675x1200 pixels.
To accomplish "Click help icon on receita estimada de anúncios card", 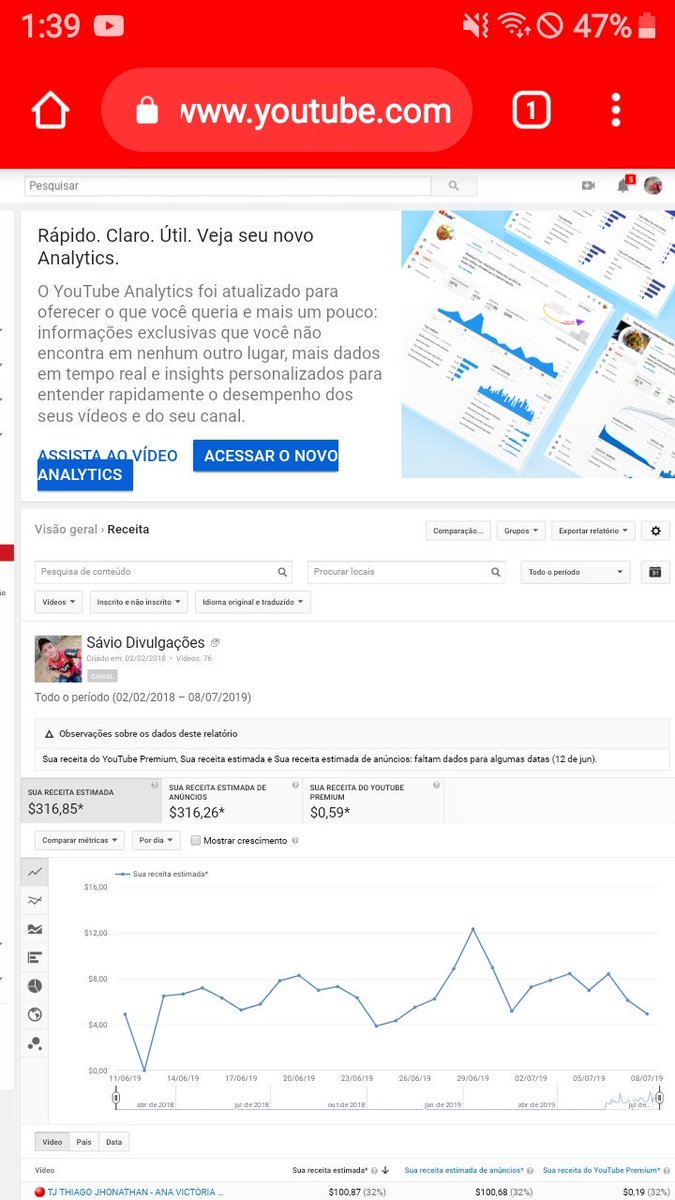I will (295, 786).
